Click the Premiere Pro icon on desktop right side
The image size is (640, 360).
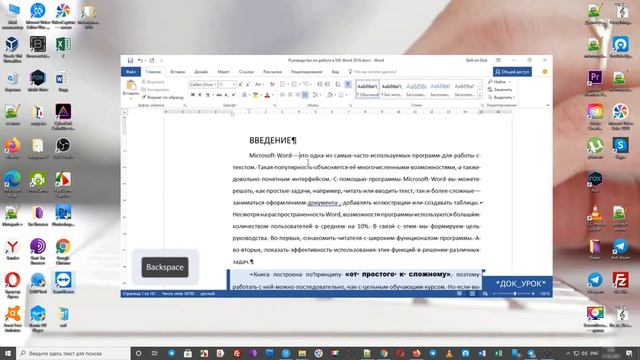tap(595, 81)
